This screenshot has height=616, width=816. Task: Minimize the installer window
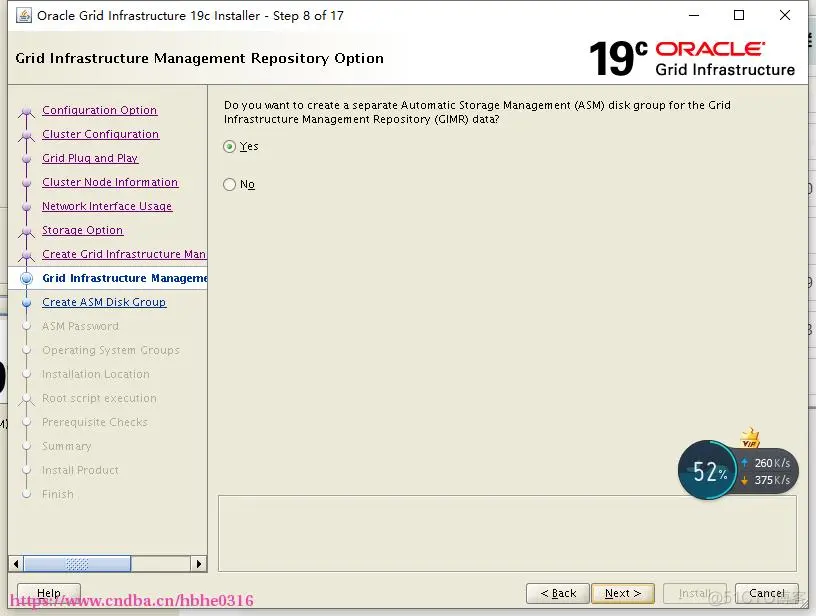point(694,15)
